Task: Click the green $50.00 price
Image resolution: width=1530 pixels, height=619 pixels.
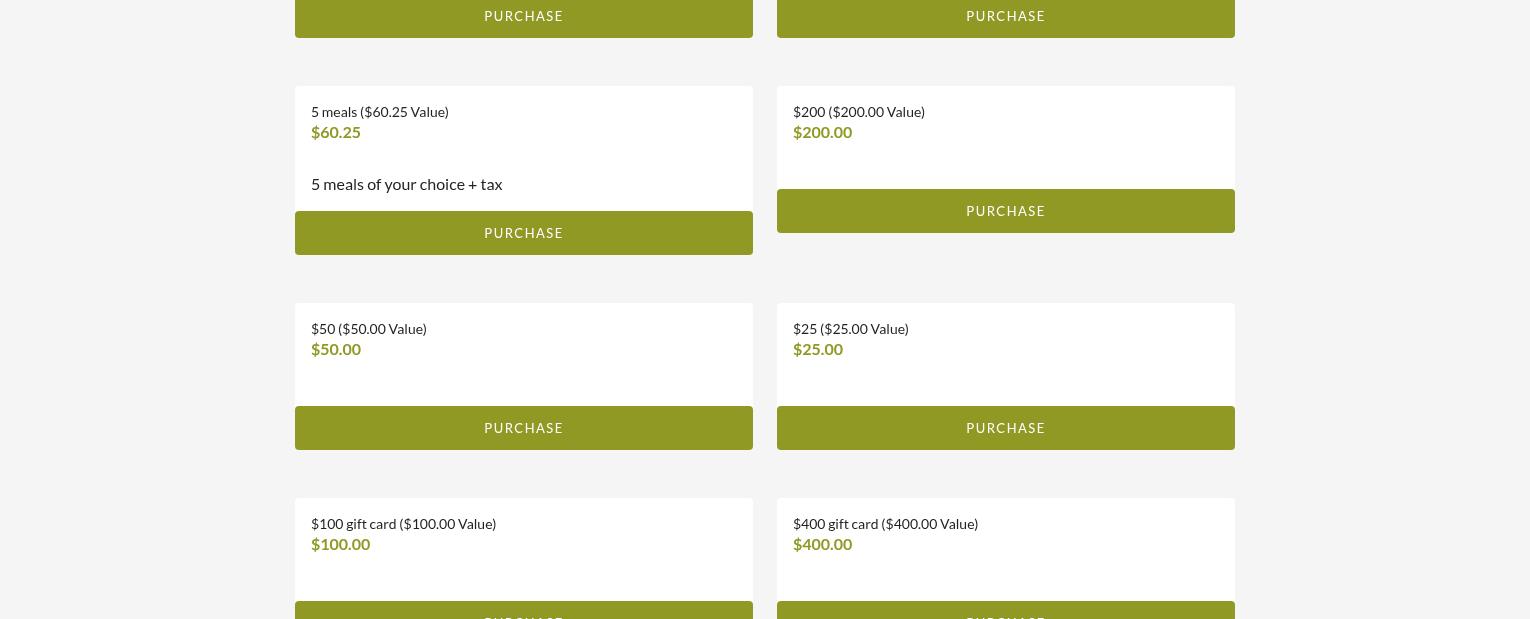Action: [336, 349]
